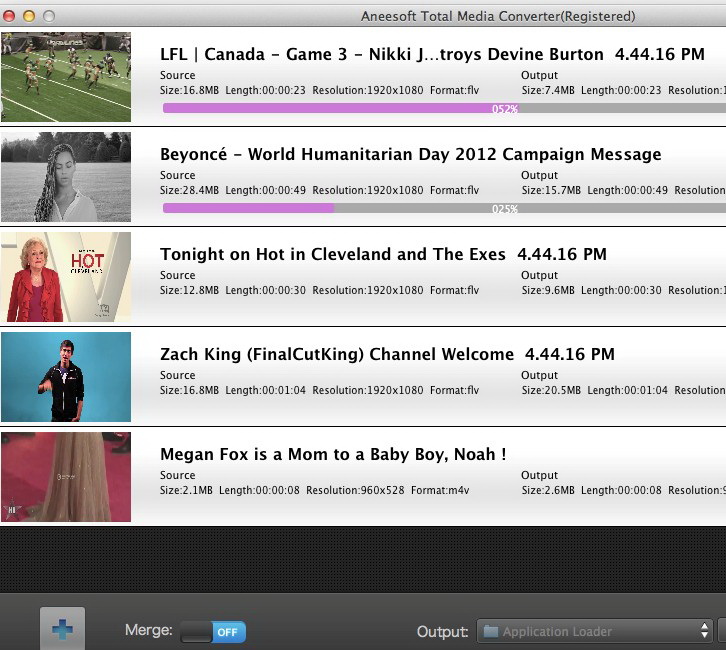The width and height of the screenshot is (726, 650).
Task: Select the LFL Canada football thumbnail
Action: click(x=66, y=77)
